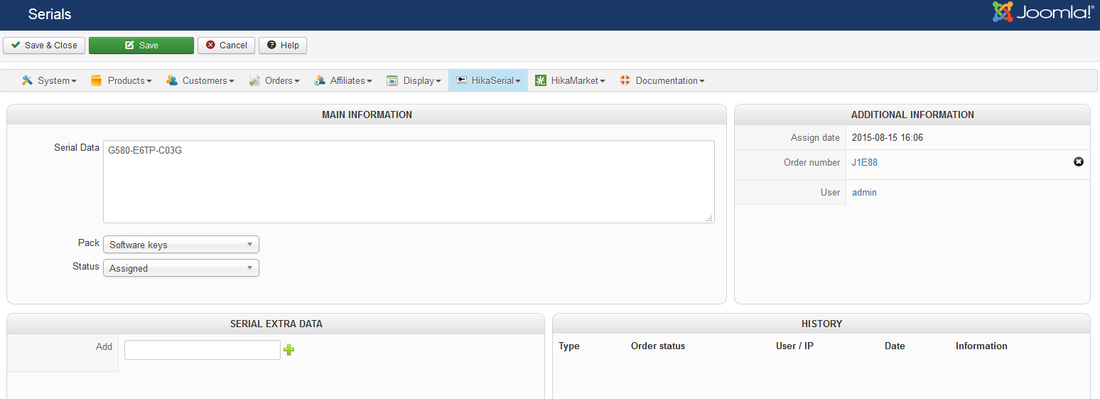Click the Add extra data input field
1100x399 pixels.
tap(203, 350)
